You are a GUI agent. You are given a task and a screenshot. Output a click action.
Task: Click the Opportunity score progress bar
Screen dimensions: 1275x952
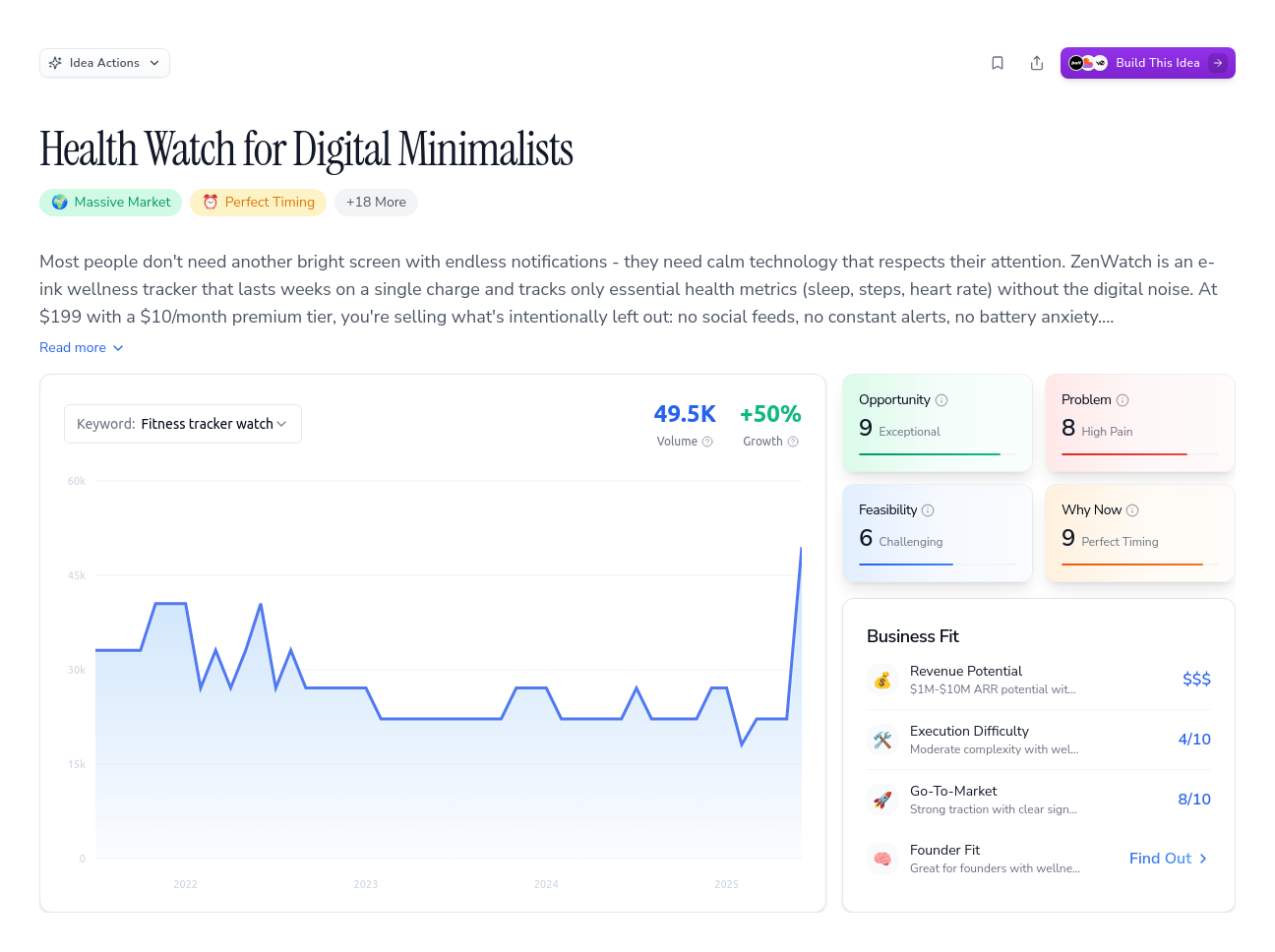938,454
